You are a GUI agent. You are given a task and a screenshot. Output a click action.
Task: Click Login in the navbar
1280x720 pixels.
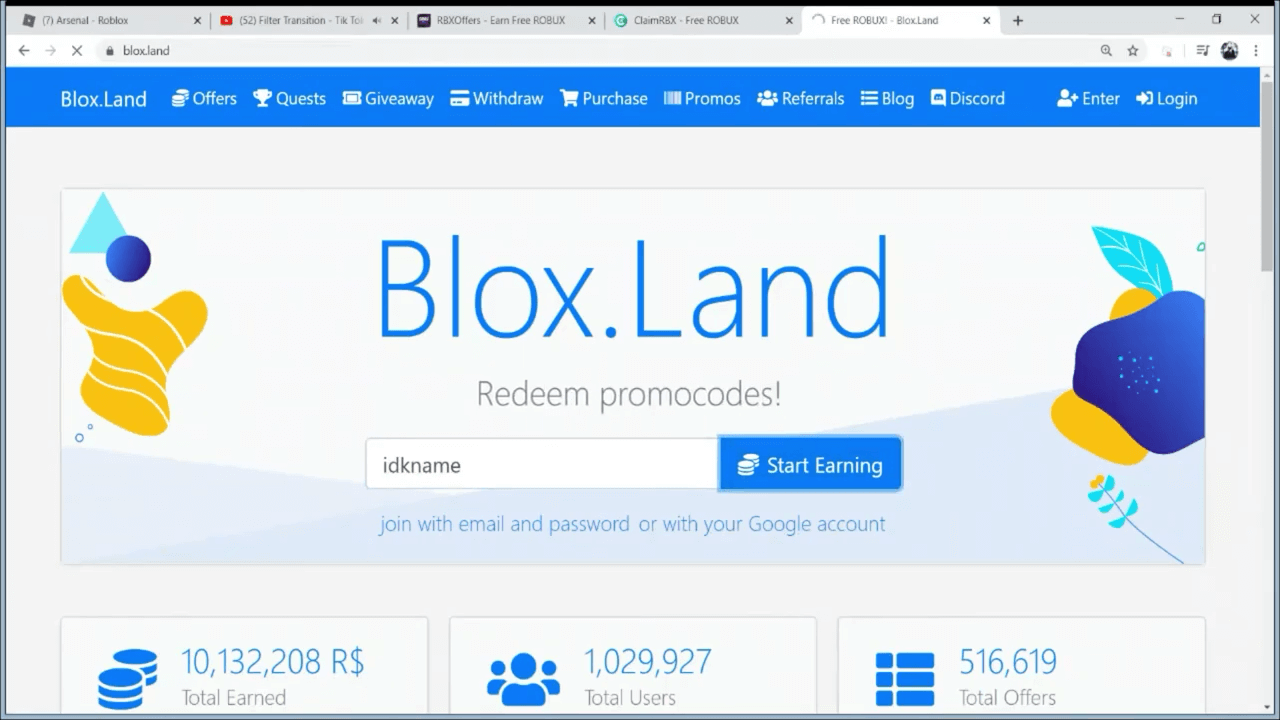click(1167, 98)
